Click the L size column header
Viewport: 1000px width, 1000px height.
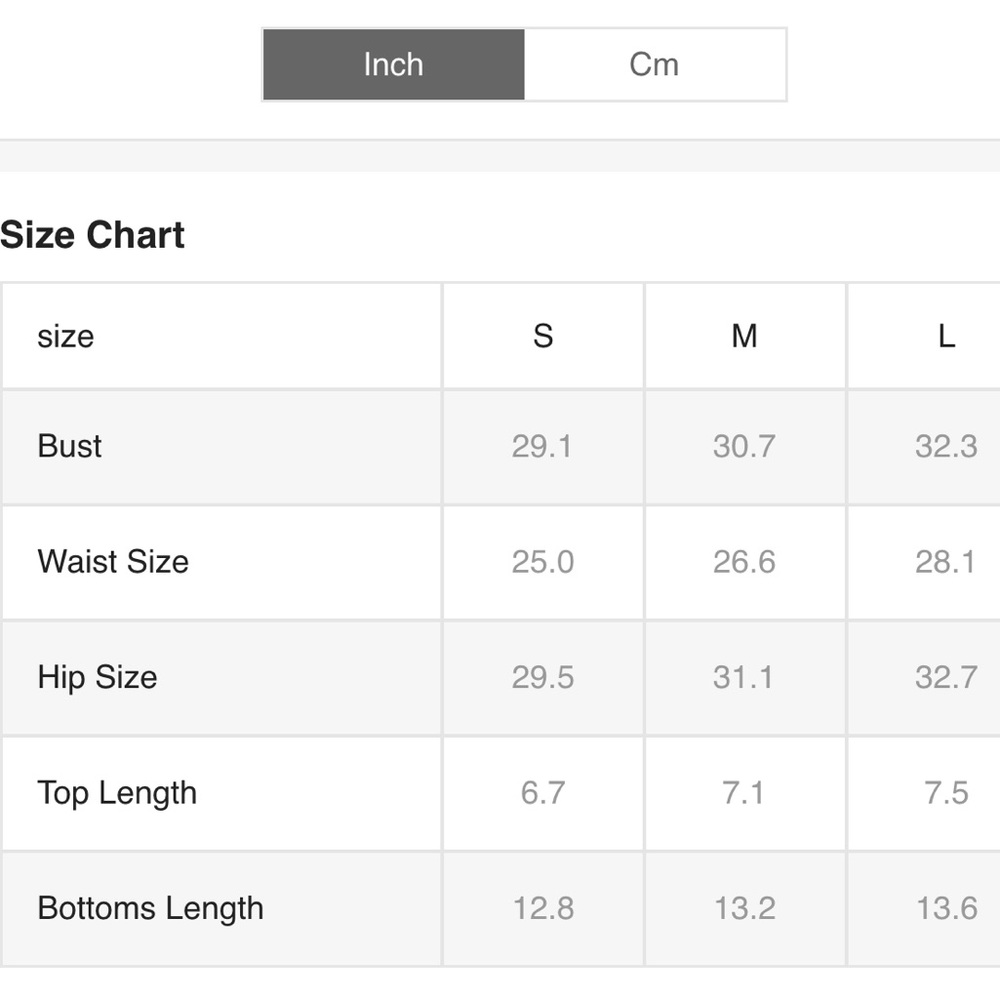coord(946,336)
